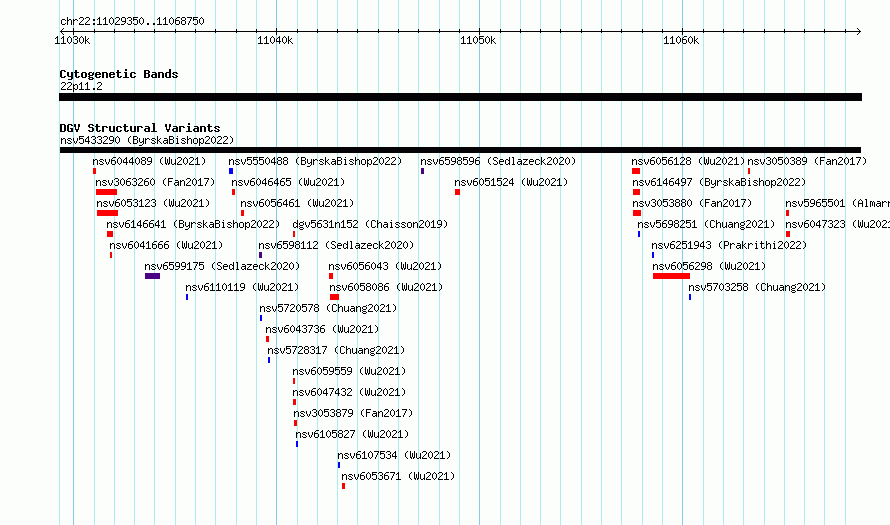Image resolution: width=890 pixels, height=525 pixels.
Task: Click chr22:11029350..11068750 coordinates label
Action: pos(132,21)
